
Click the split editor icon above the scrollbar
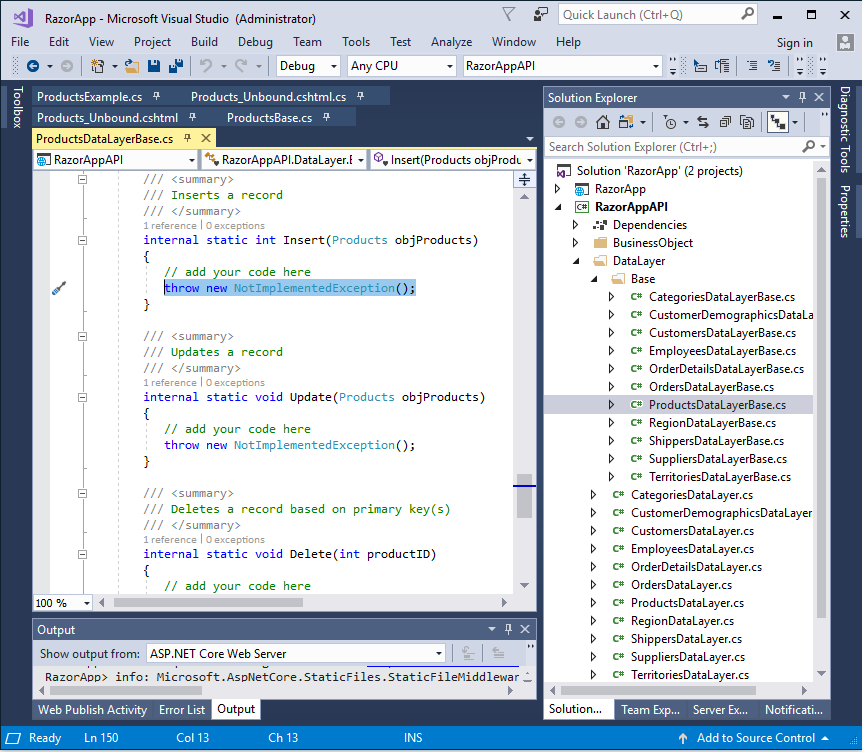pos(524,180)
